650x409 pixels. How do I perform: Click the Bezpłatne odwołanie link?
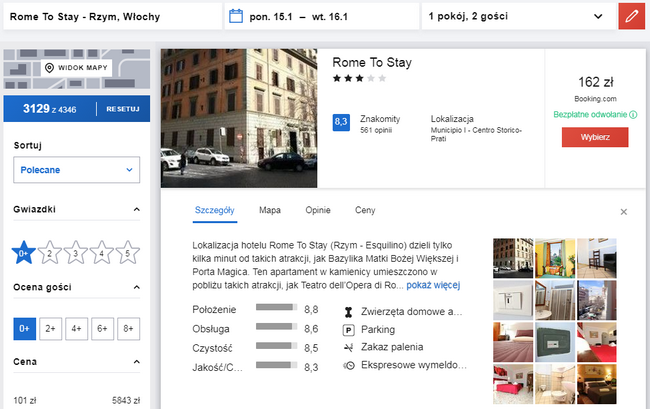590,115
